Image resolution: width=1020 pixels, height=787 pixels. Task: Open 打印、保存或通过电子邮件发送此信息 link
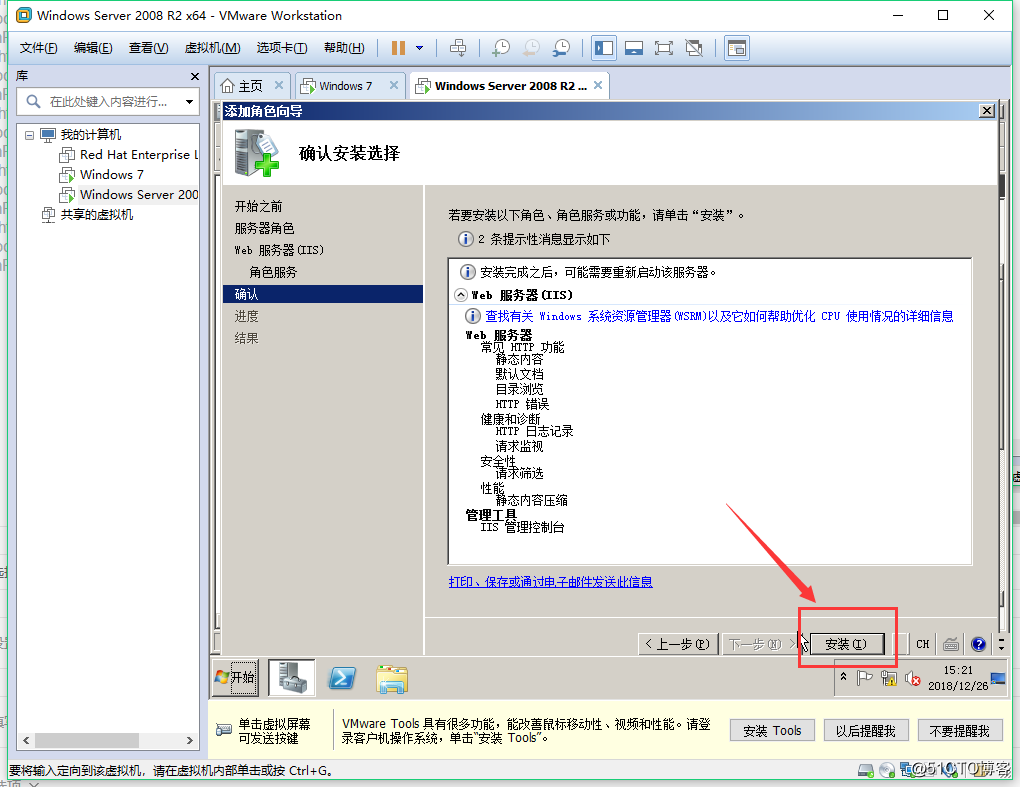[x=550, y=581]
